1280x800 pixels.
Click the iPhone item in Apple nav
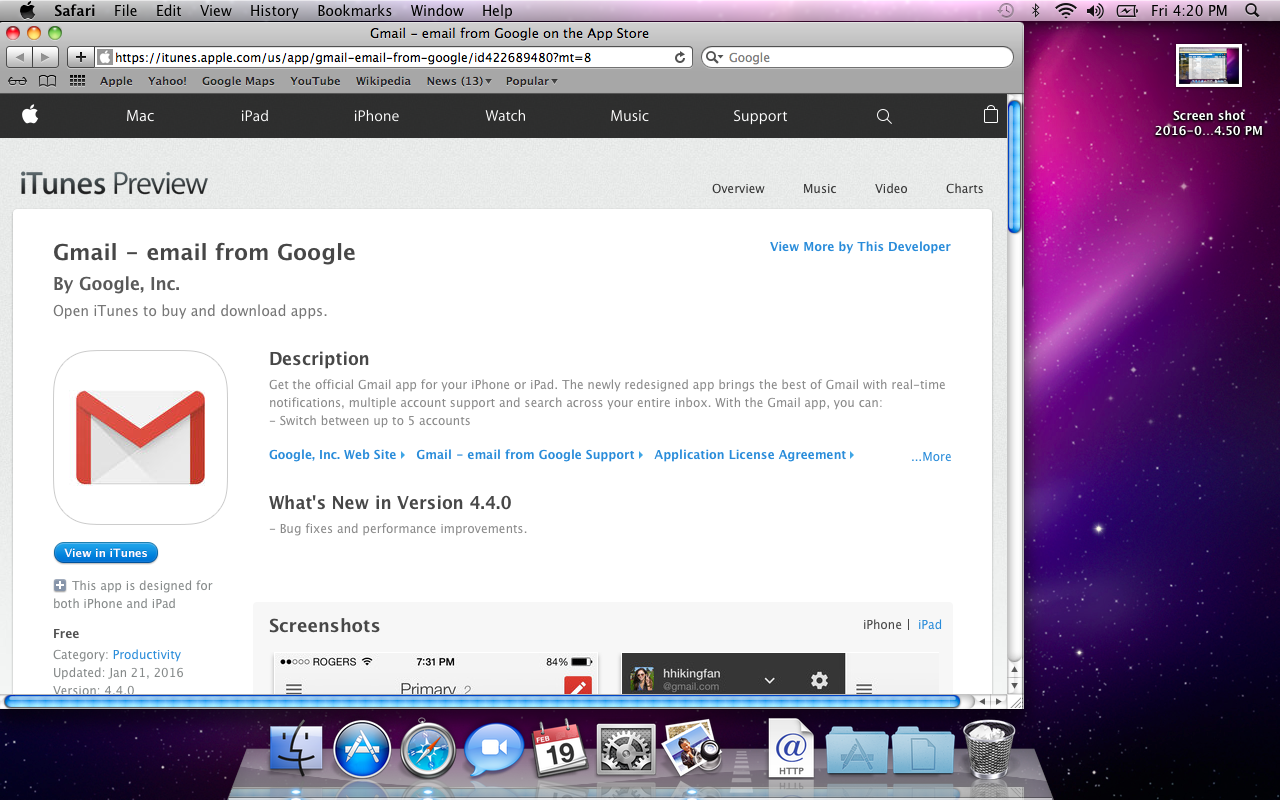376,116
